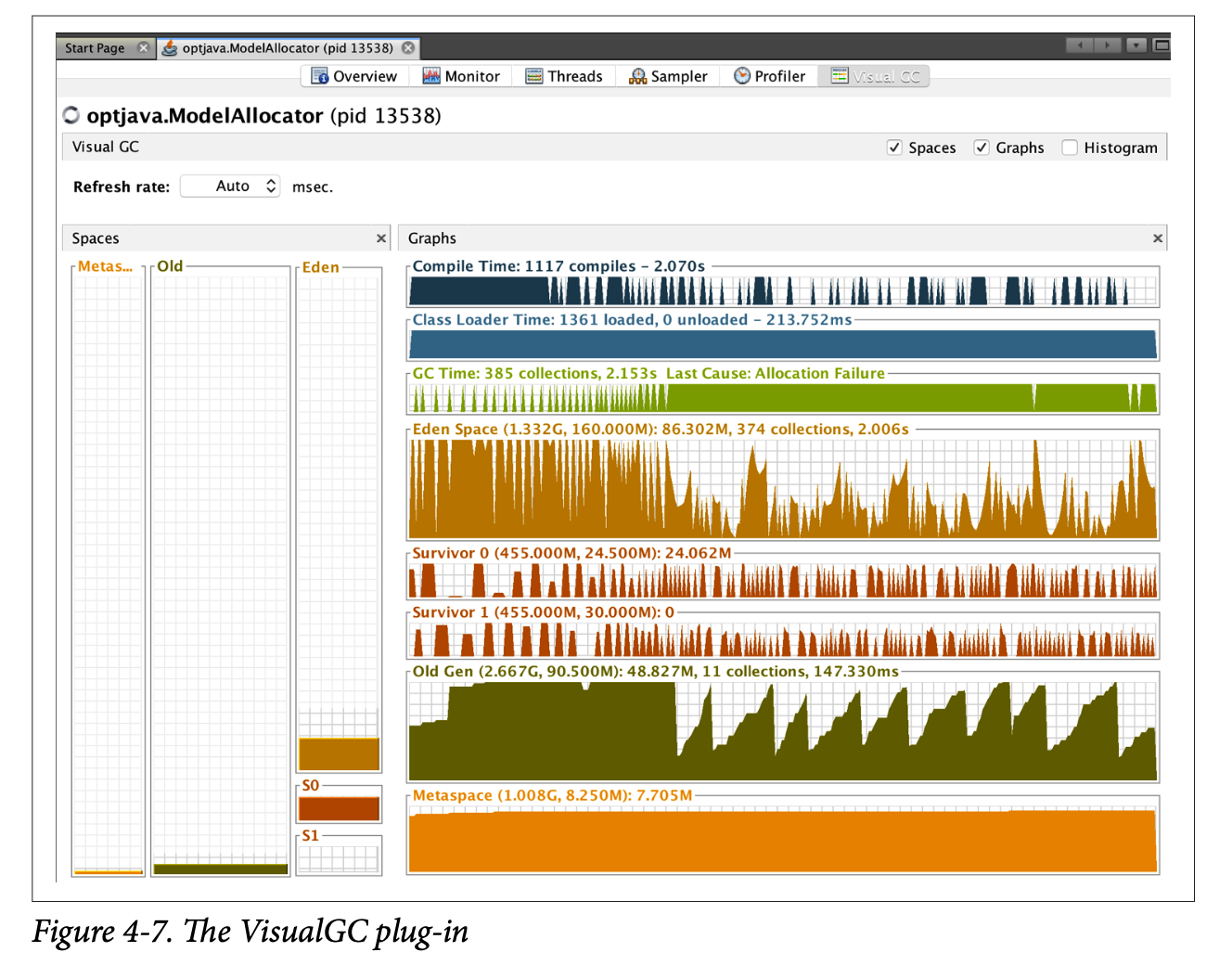Close the Graphs panel
The width and height of the screenshot is (1232, 965).
pos(1158,238)
